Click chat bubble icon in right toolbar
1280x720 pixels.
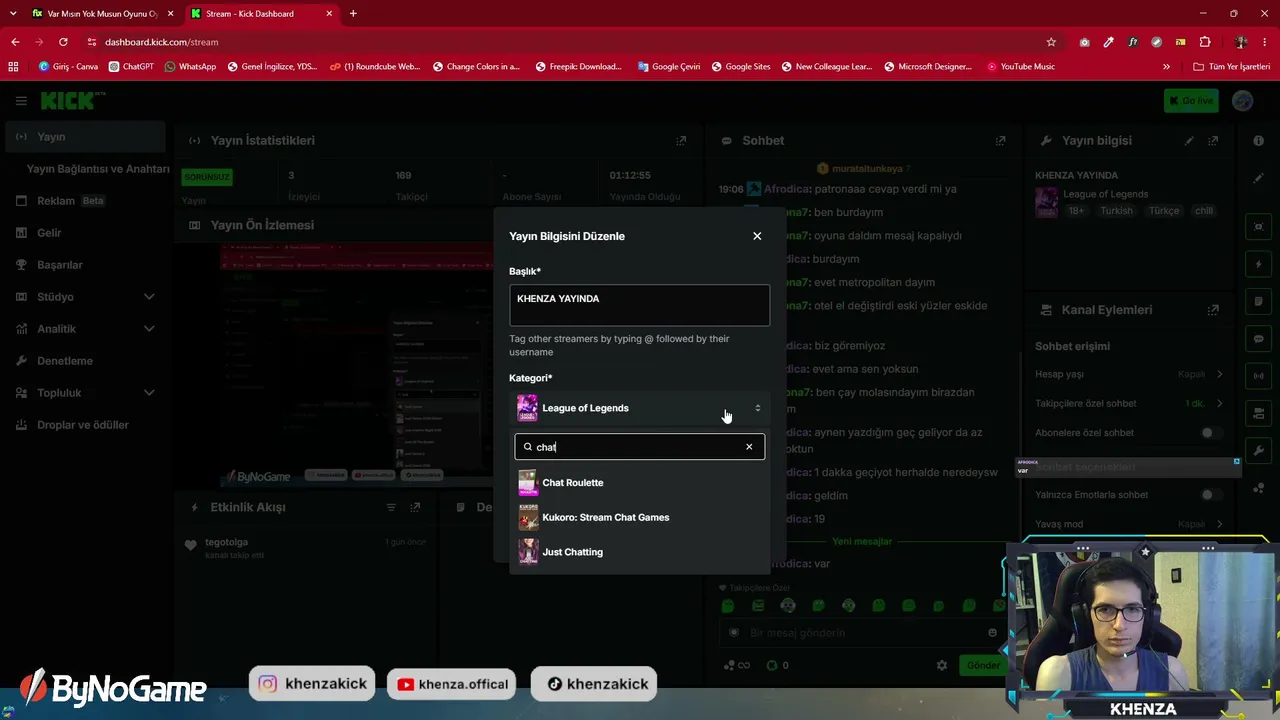1258,339
